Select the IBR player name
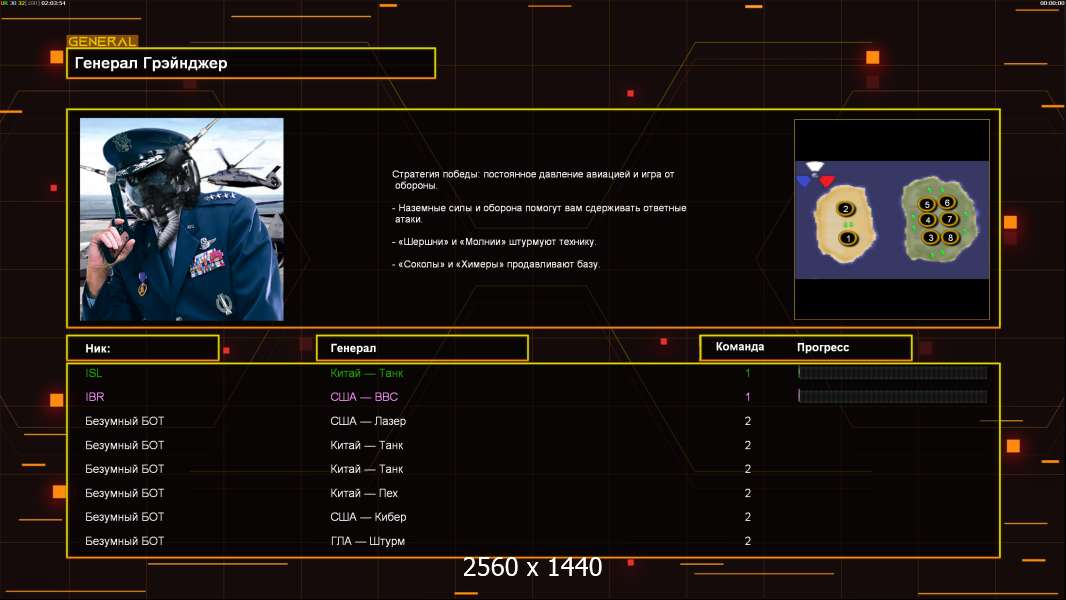 (x=95, y=397)
